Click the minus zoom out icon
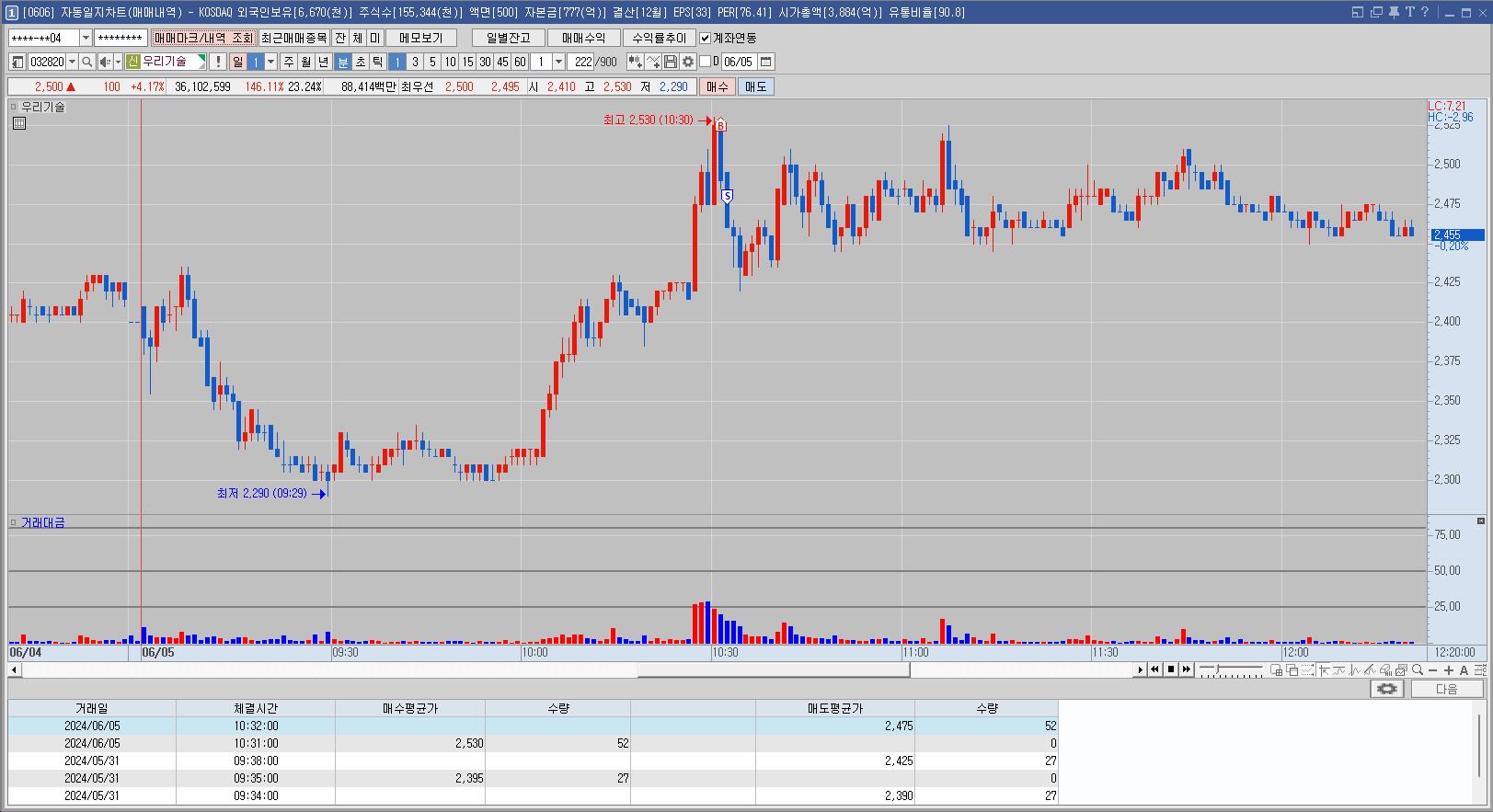 point(1432,669)
